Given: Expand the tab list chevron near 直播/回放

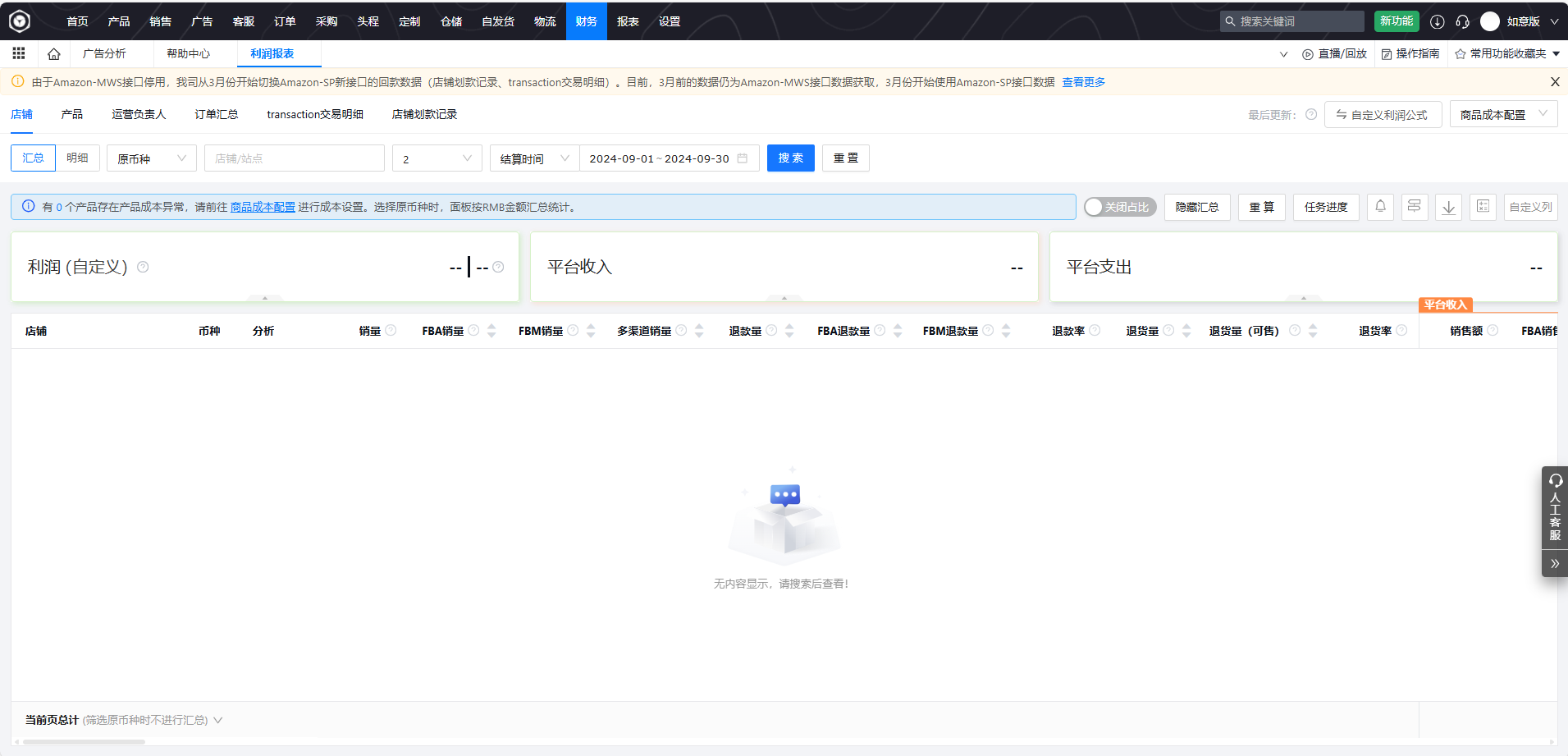Looking at the screenshot, I should [1284, 54].
